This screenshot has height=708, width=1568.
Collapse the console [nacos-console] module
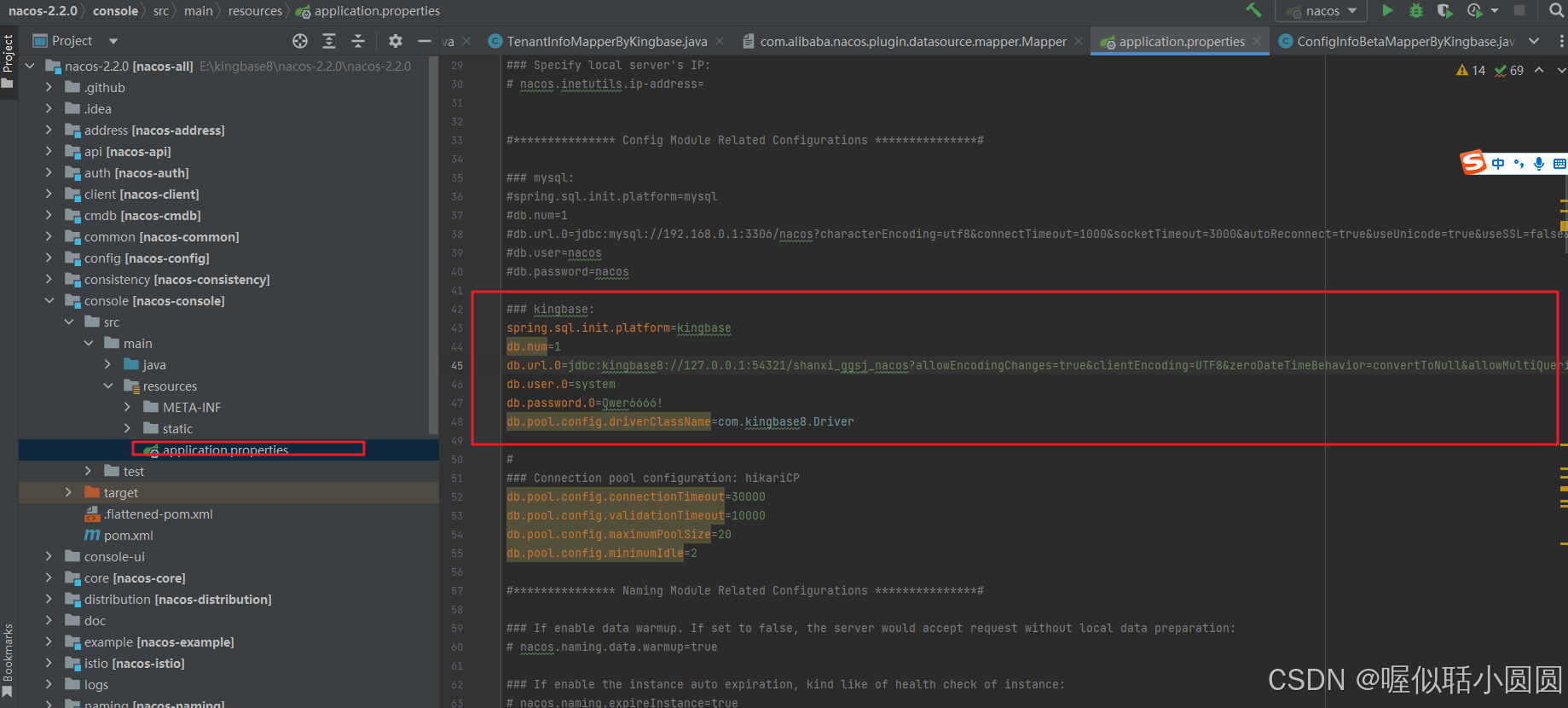(x=49, y=300)
